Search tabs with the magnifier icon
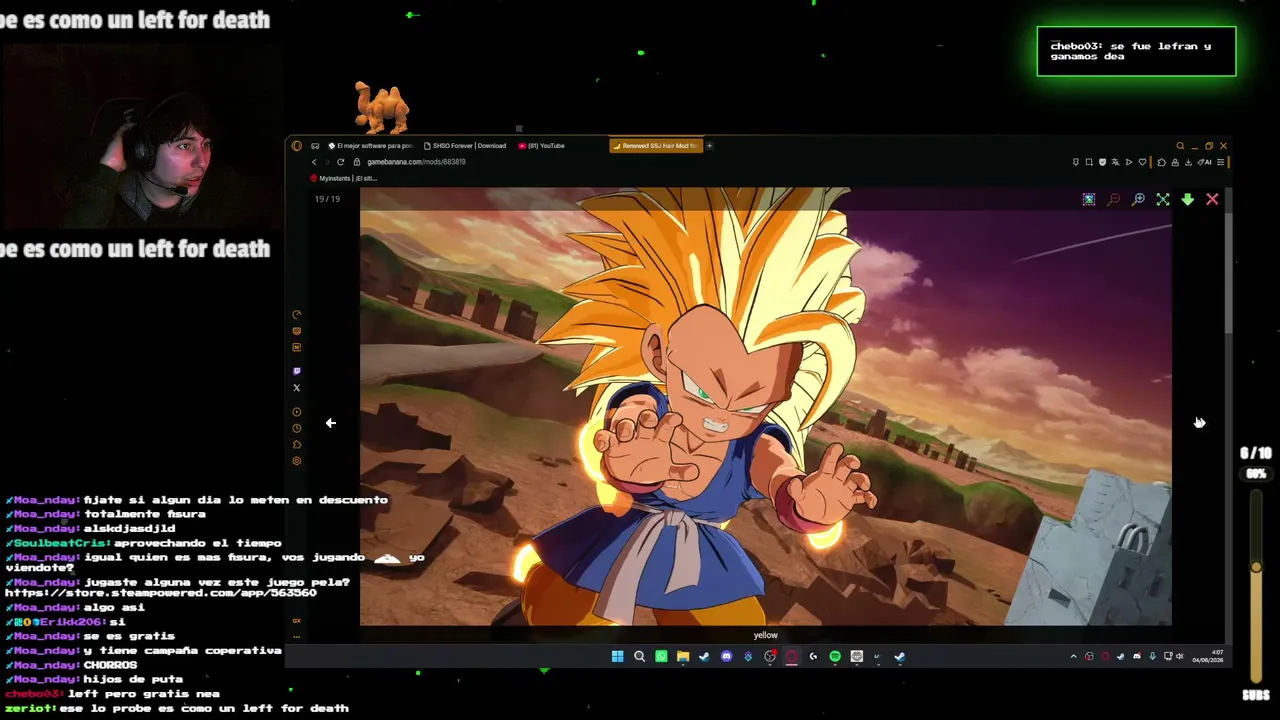This screenshot has width=1280, height=720. (x=1180, y=146)
